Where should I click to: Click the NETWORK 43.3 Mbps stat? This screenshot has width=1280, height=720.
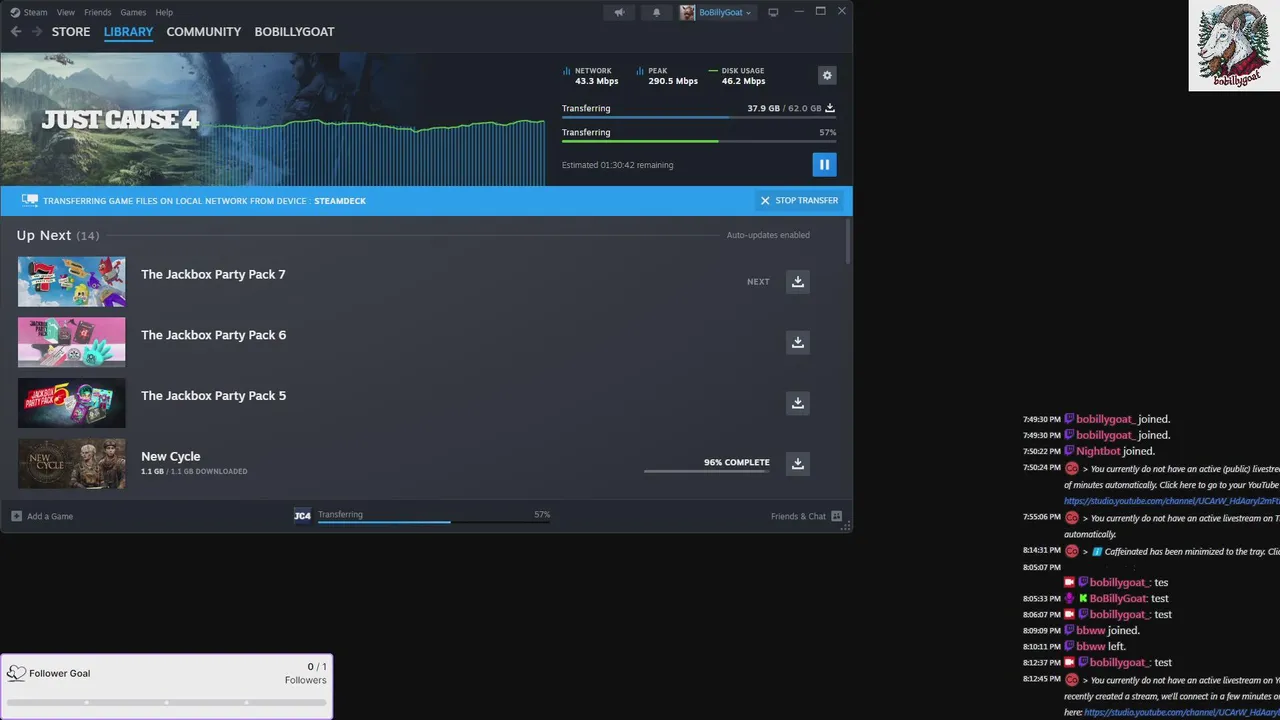pos(591,76)
